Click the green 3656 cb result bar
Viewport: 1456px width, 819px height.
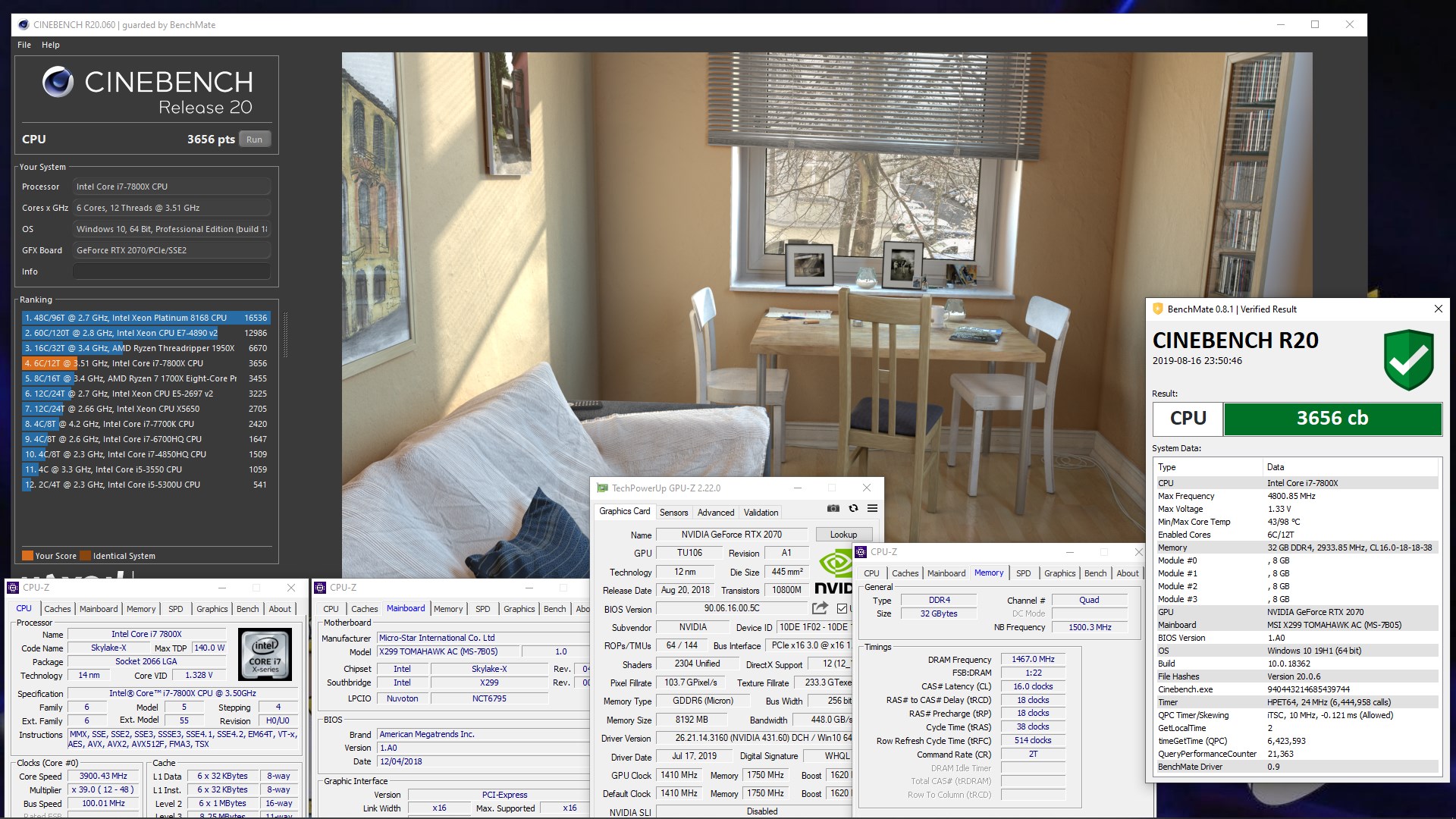[x=1332, y=419]
